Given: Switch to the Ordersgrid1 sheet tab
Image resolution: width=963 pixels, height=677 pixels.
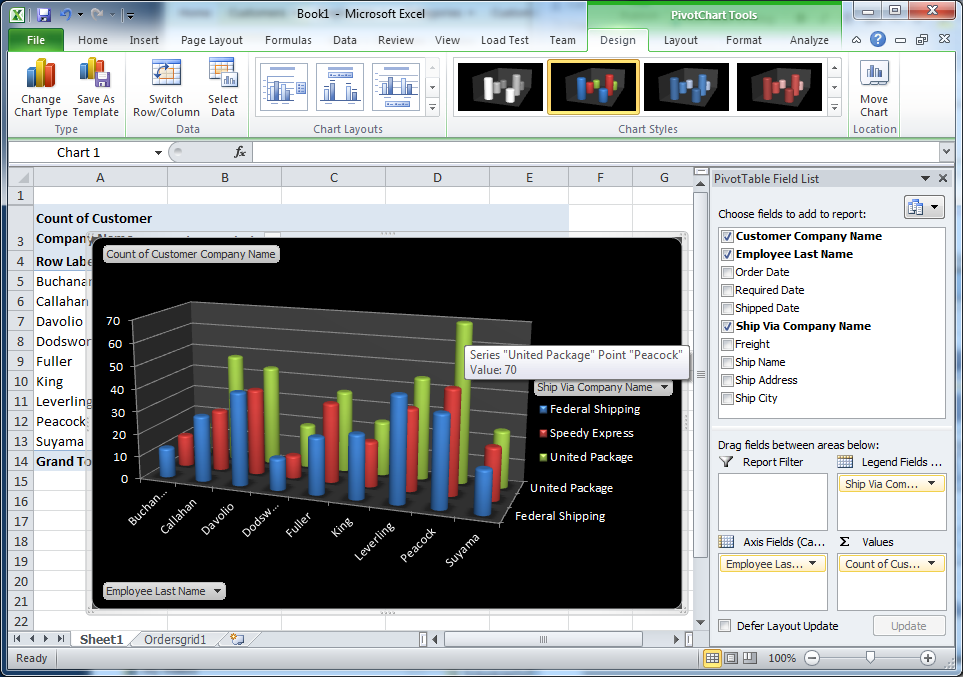Looking at the screenshot, I should tap(175, 640).
